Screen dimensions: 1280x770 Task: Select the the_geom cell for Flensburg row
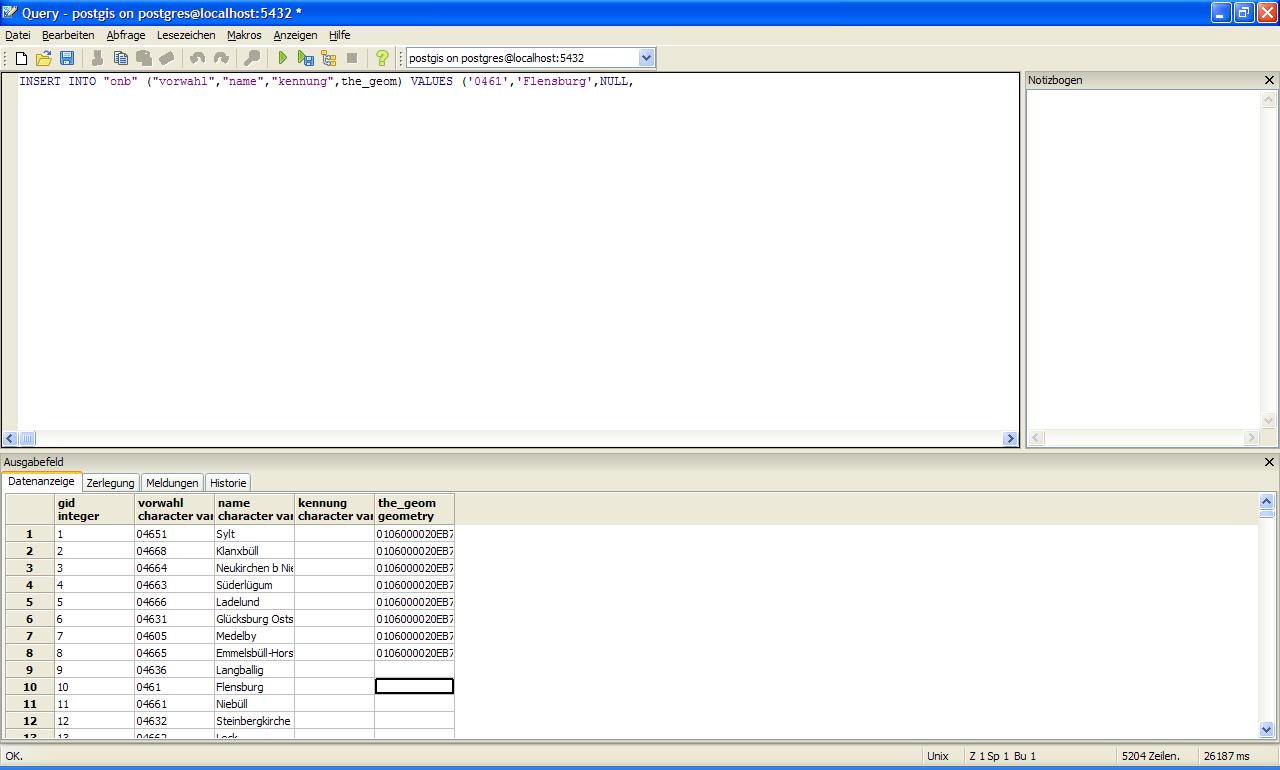click(414, 687)
